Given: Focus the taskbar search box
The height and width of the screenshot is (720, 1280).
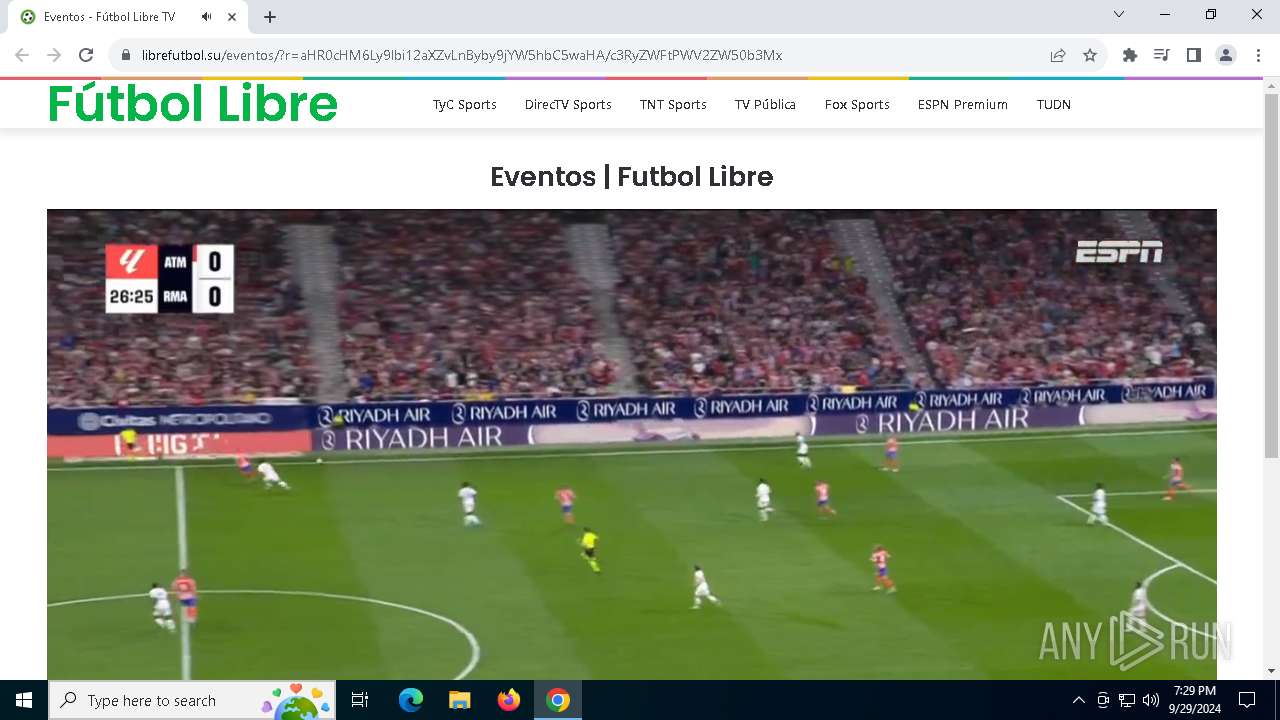Looking at the screenshot, I should coord(191,700).
